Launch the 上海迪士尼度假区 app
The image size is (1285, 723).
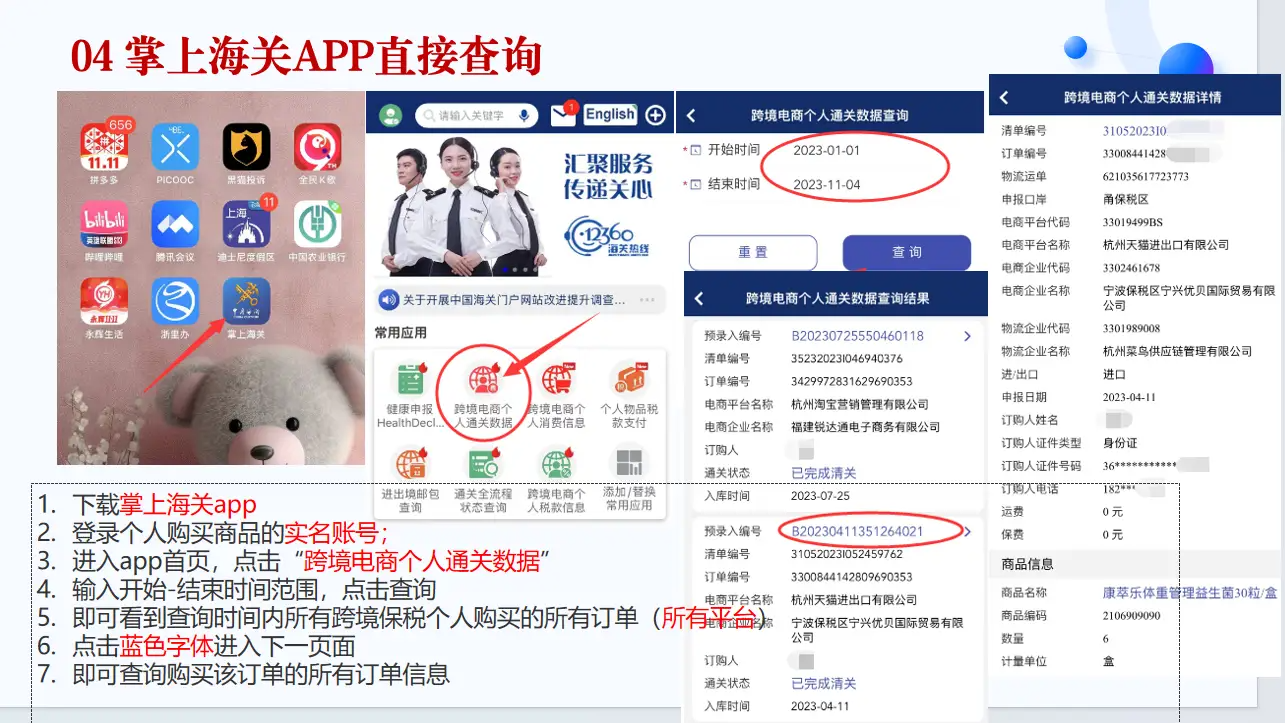coord(246,224)
